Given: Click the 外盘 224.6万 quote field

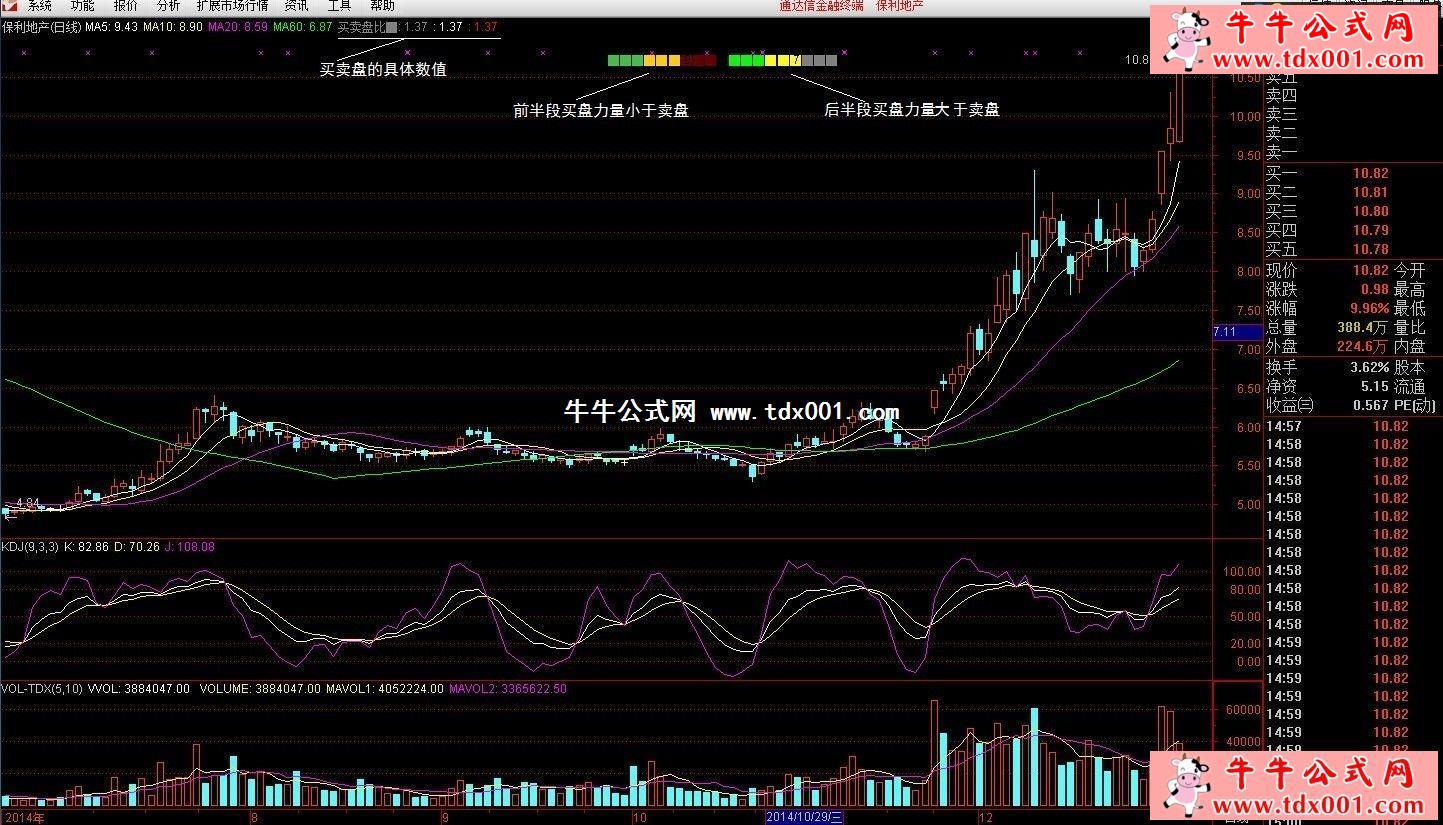Looking at the screenshot, I should pyautogui.click(x=1328, y=346).
